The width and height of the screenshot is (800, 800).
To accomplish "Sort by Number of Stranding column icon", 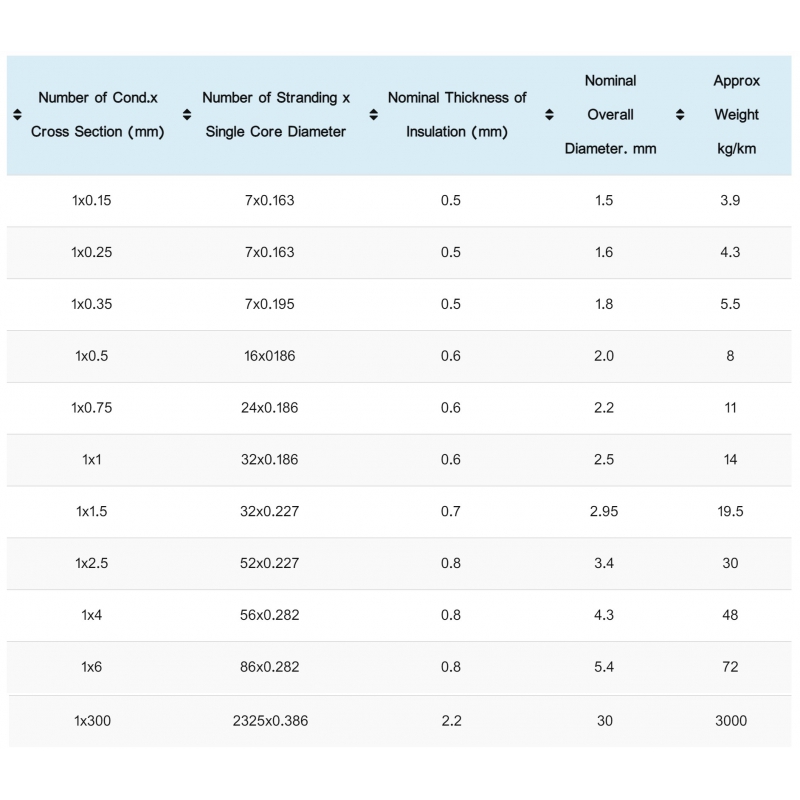I will coord(187,115).
